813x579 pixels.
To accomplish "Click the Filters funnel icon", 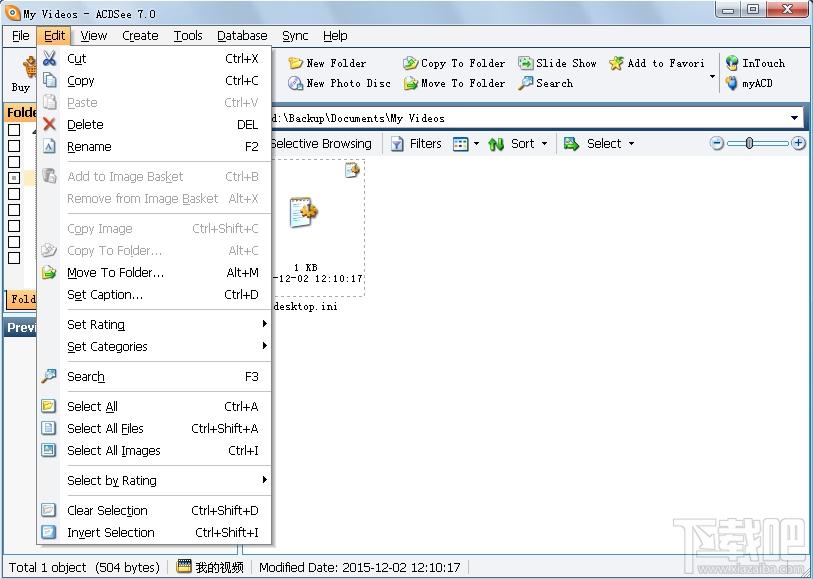I will click(x=397, y=144).
